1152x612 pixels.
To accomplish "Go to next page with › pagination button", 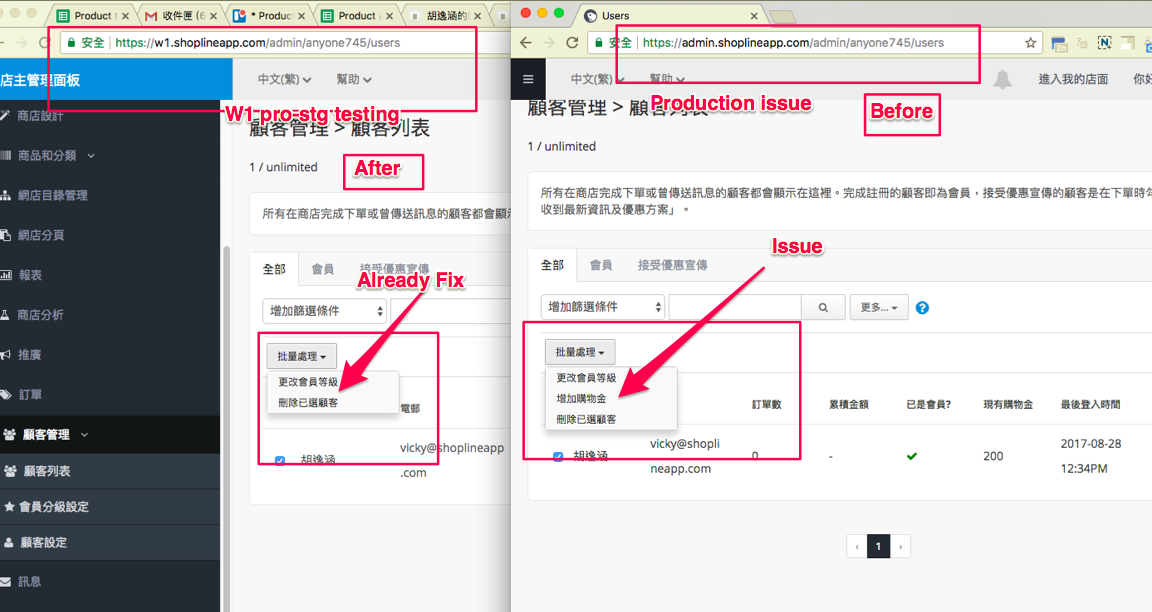I will 901,547.
